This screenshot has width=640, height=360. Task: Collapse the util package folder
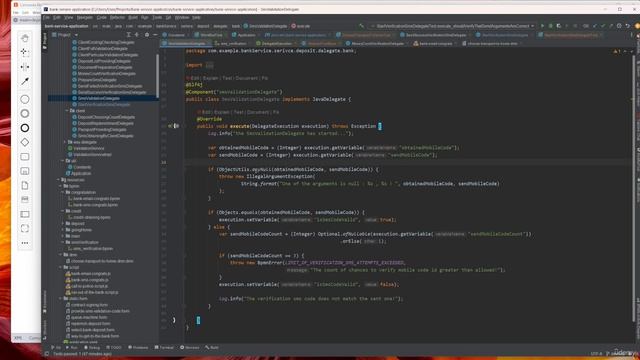coord(62,161)
